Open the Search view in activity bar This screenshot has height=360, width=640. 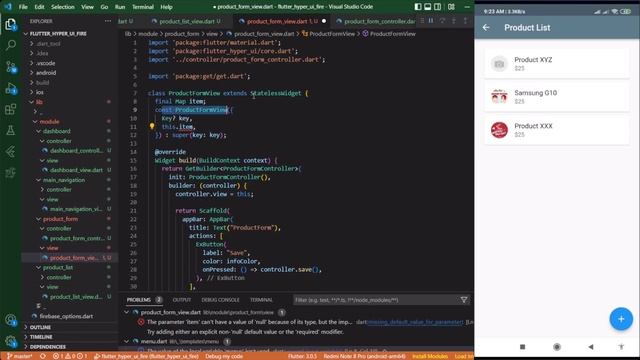pyautogui.click(x=11, y=44)
